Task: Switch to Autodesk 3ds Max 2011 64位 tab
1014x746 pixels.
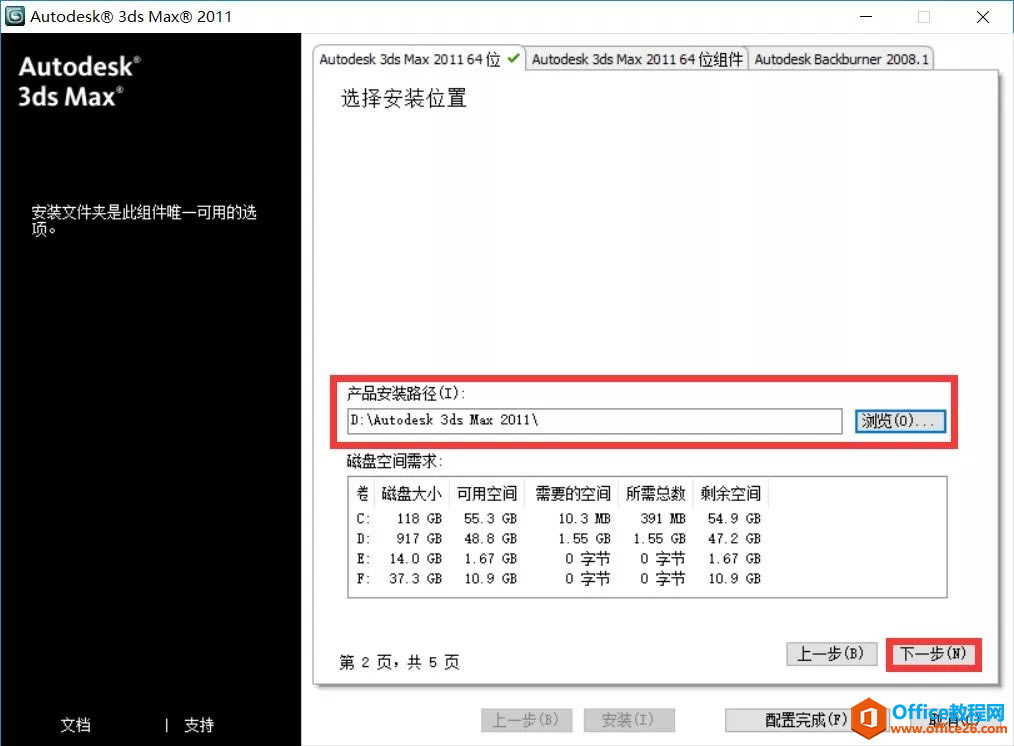Action: coord(418,59)
